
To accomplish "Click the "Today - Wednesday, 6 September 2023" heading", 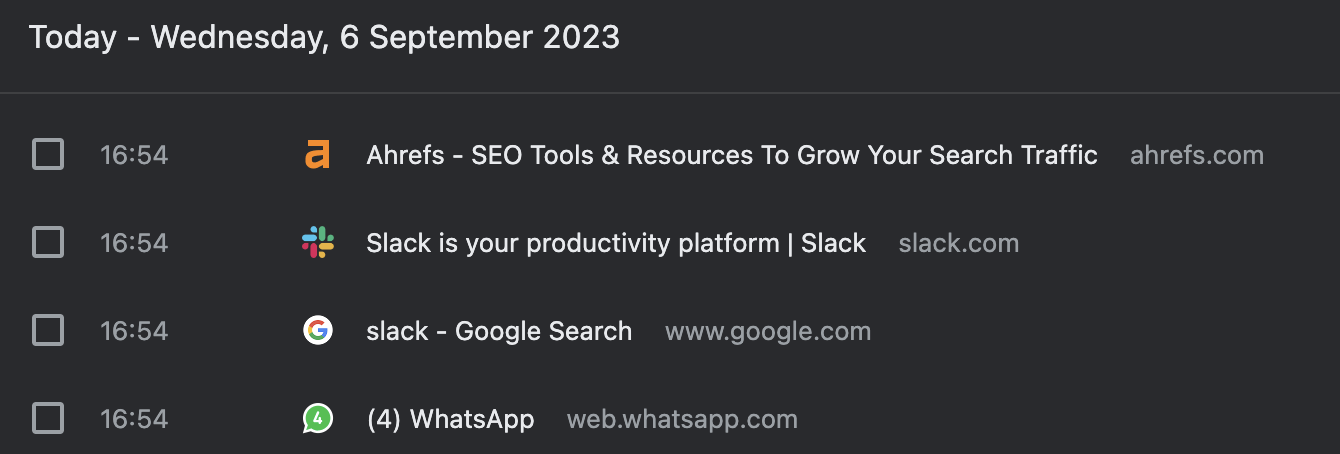I will point(324,38).
